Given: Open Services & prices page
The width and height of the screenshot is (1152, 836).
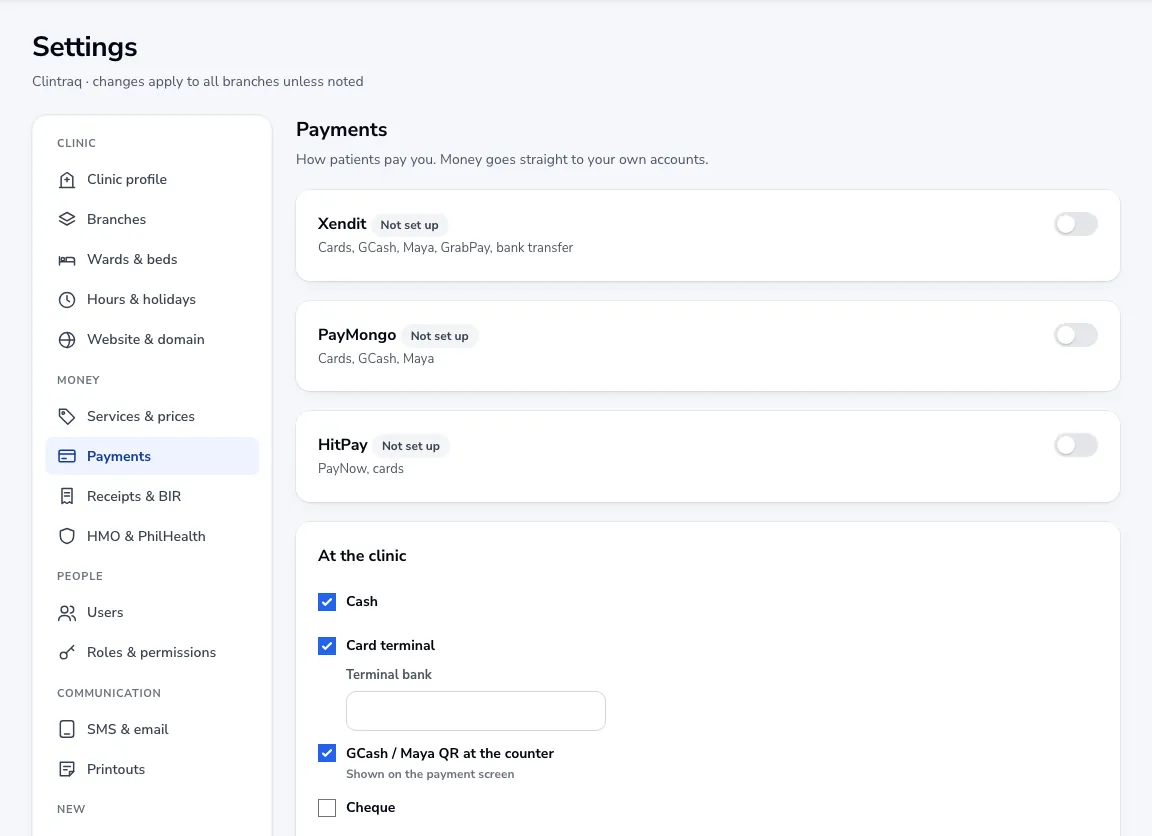Looking at the screenshot, I should point(152,417).
